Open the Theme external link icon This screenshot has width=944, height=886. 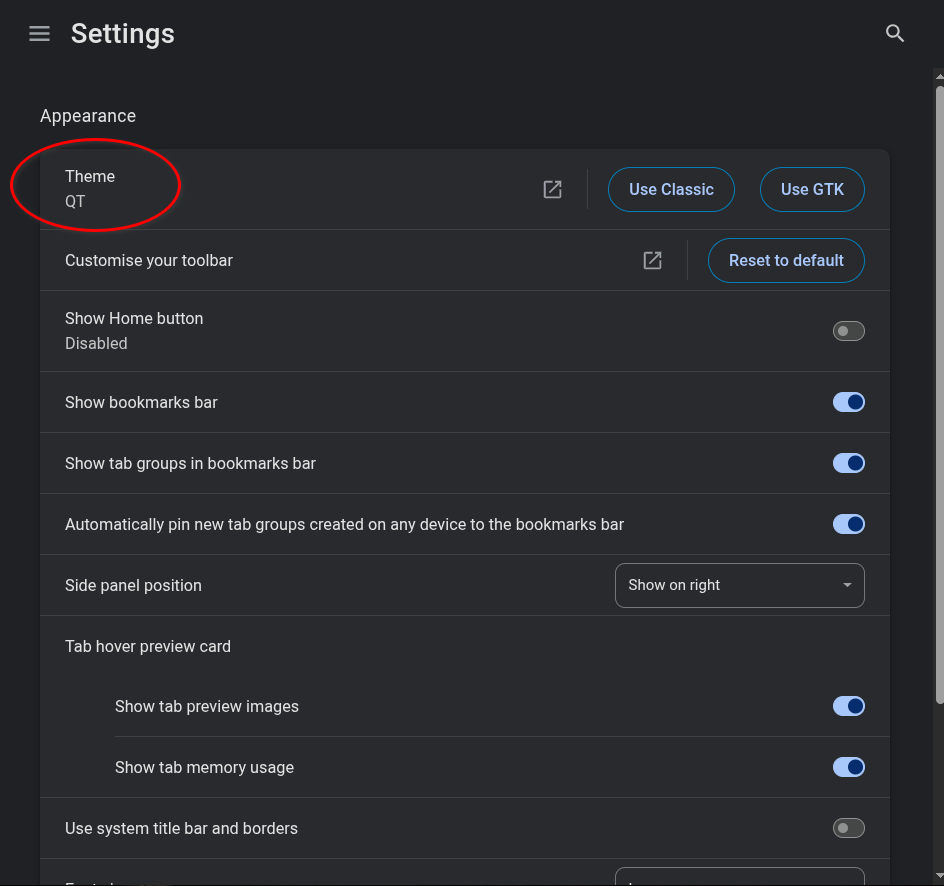tap(552, 189)
